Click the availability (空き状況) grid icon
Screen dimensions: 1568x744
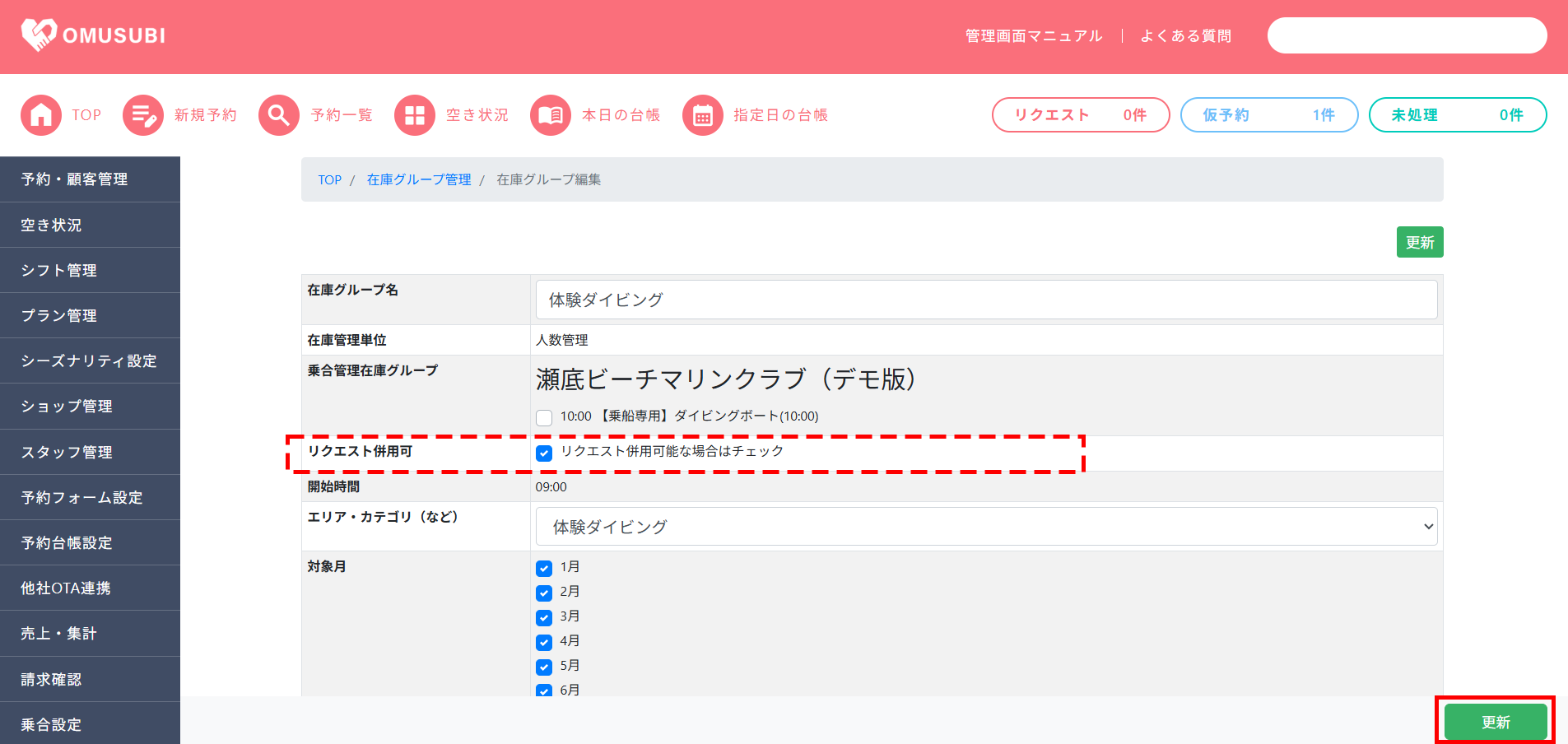[415, 115]
